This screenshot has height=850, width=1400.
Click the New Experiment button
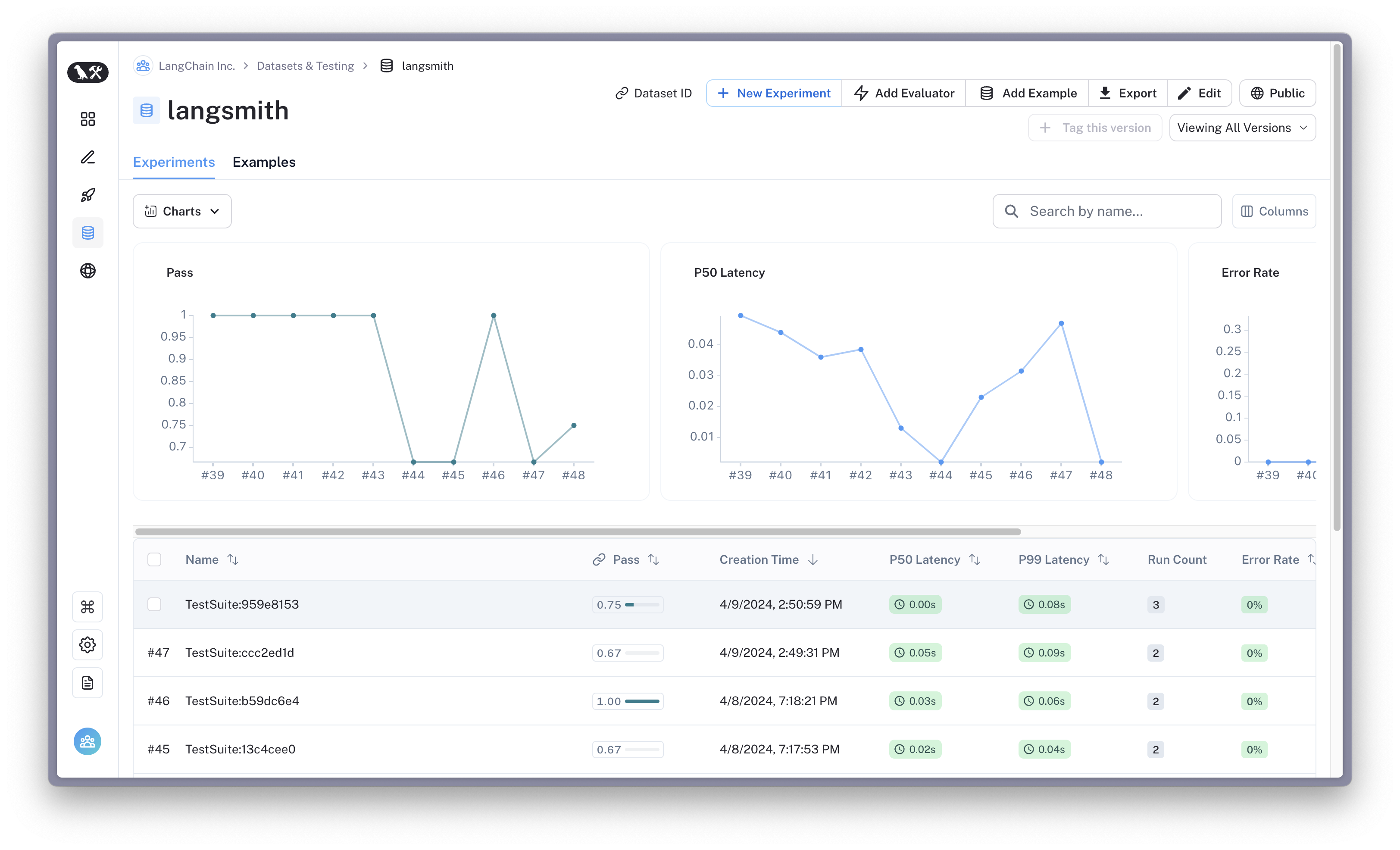(x=774, y=93)
